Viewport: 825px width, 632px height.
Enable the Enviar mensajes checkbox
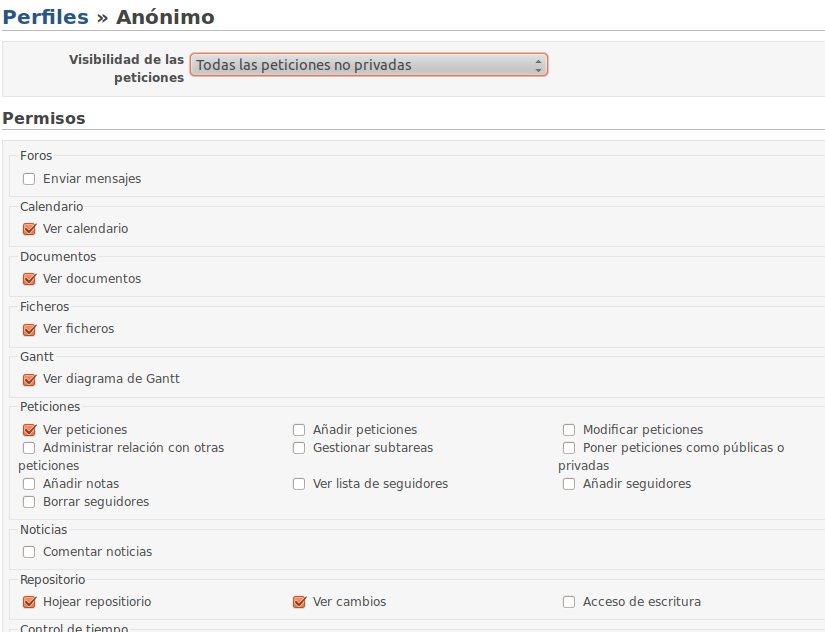point(29,179)
